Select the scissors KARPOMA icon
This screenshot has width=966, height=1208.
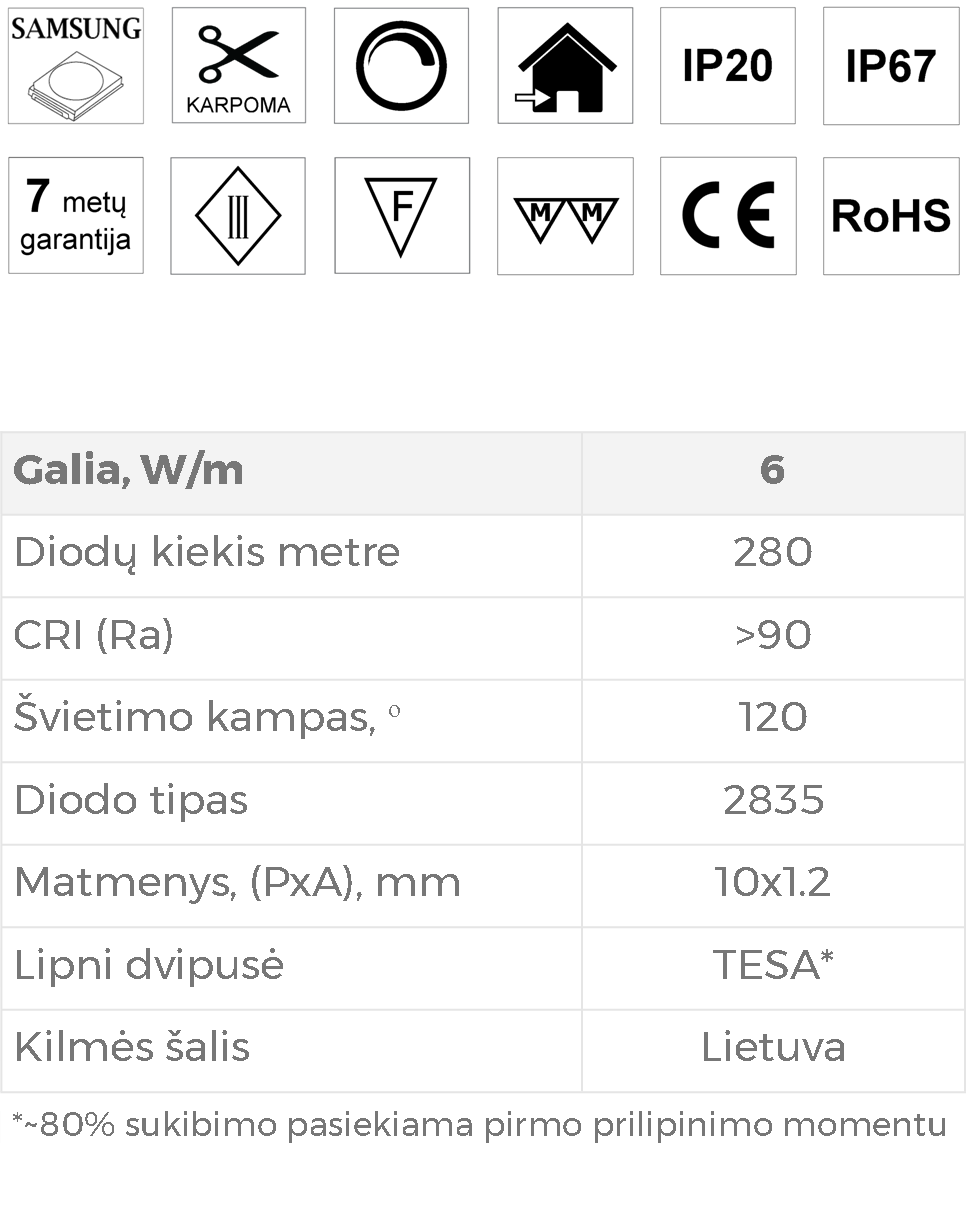(x=238, y=66)
